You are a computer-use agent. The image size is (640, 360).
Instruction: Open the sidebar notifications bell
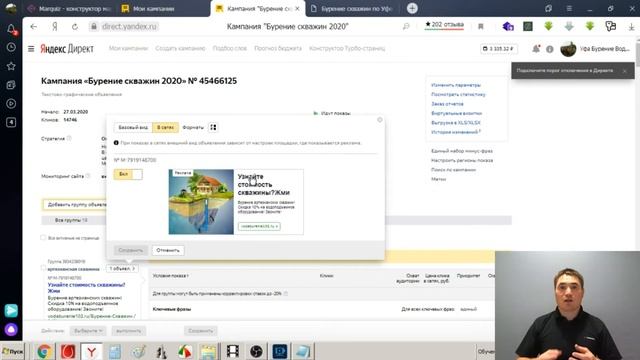pyautogui.click(x=11, y=29)
